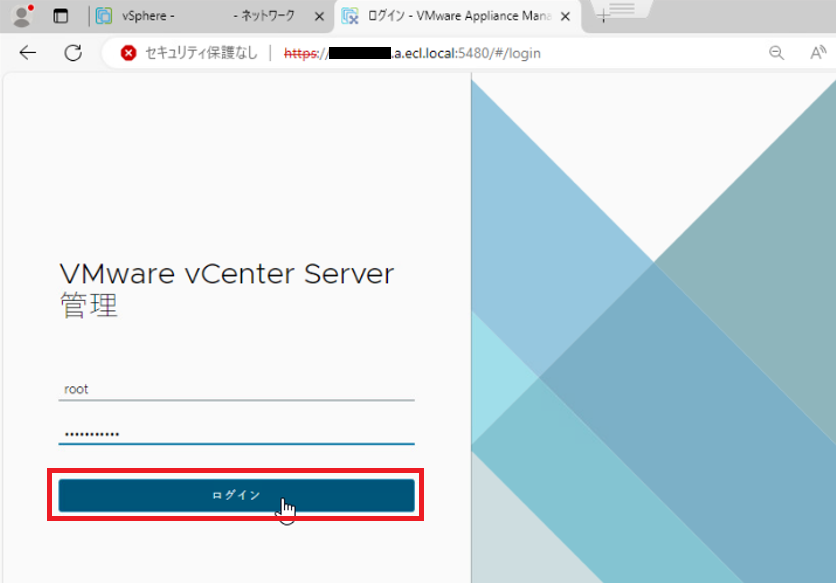Click the not-secure warning icon

(x=128, y=53)
